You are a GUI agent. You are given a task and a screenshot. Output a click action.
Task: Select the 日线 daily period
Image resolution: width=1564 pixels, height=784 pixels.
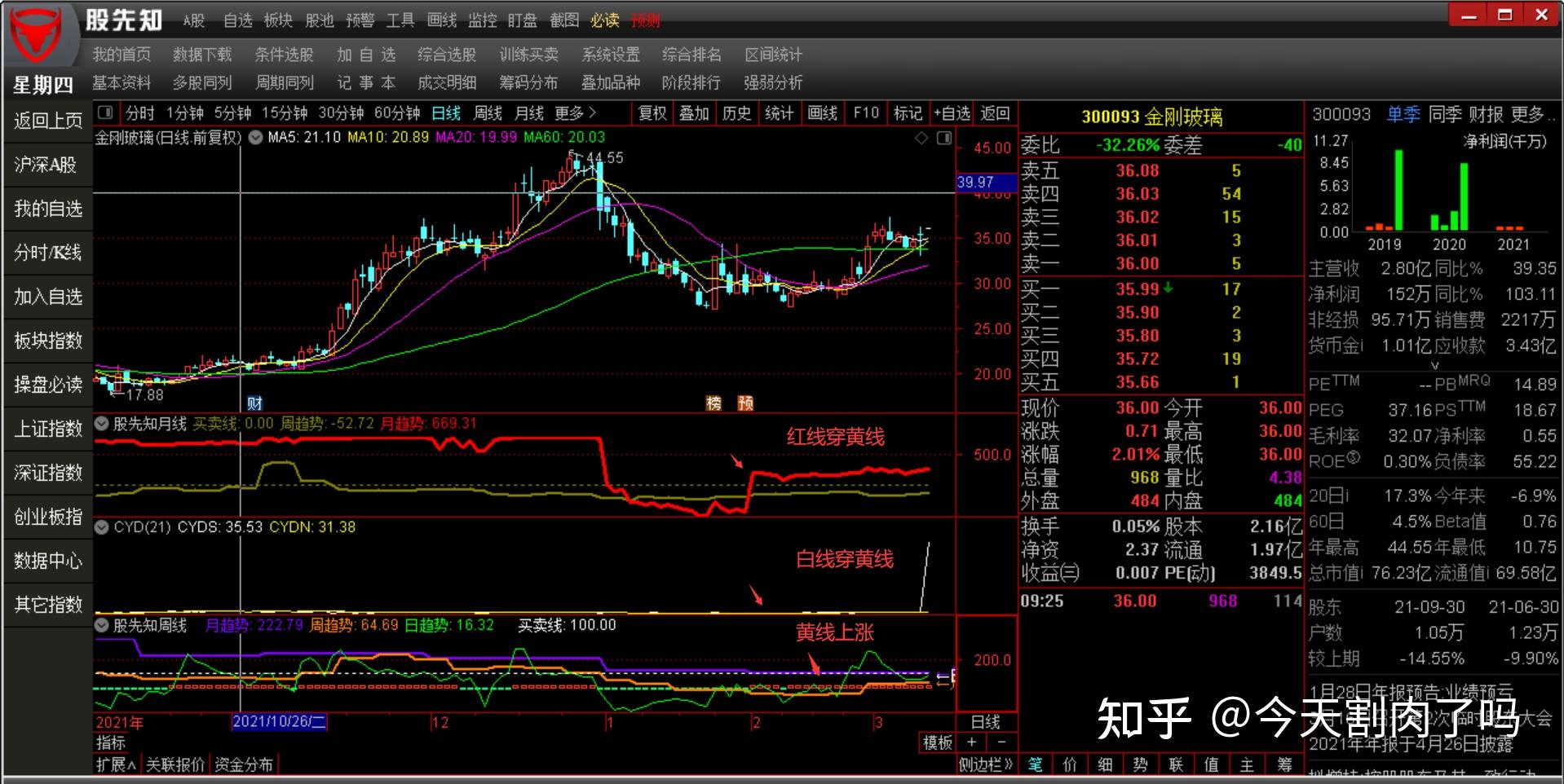(446, 112)
